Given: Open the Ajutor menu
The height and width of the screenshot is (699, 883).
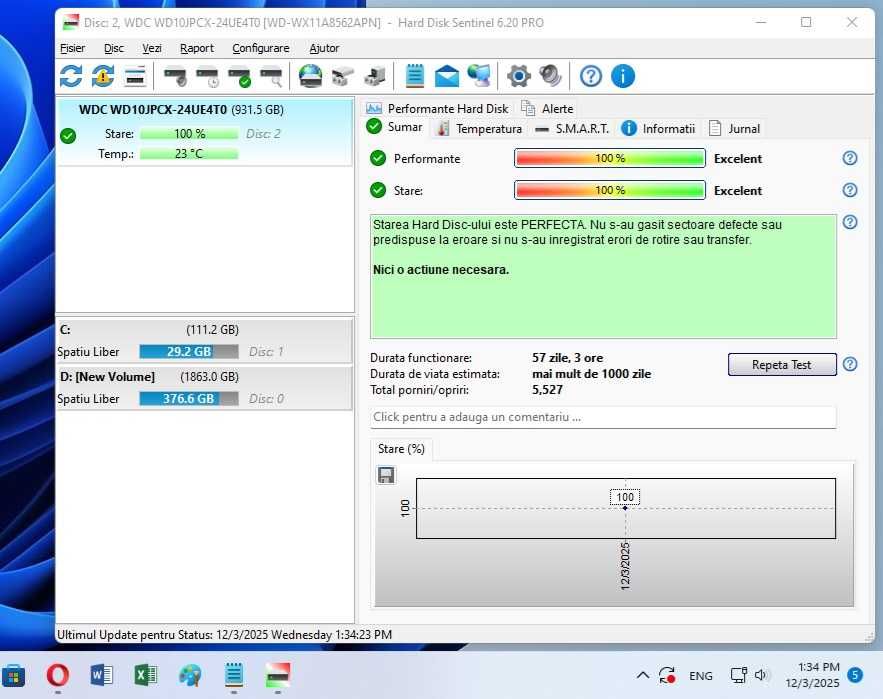Looking at the screenshot, I should pos(324,48).
